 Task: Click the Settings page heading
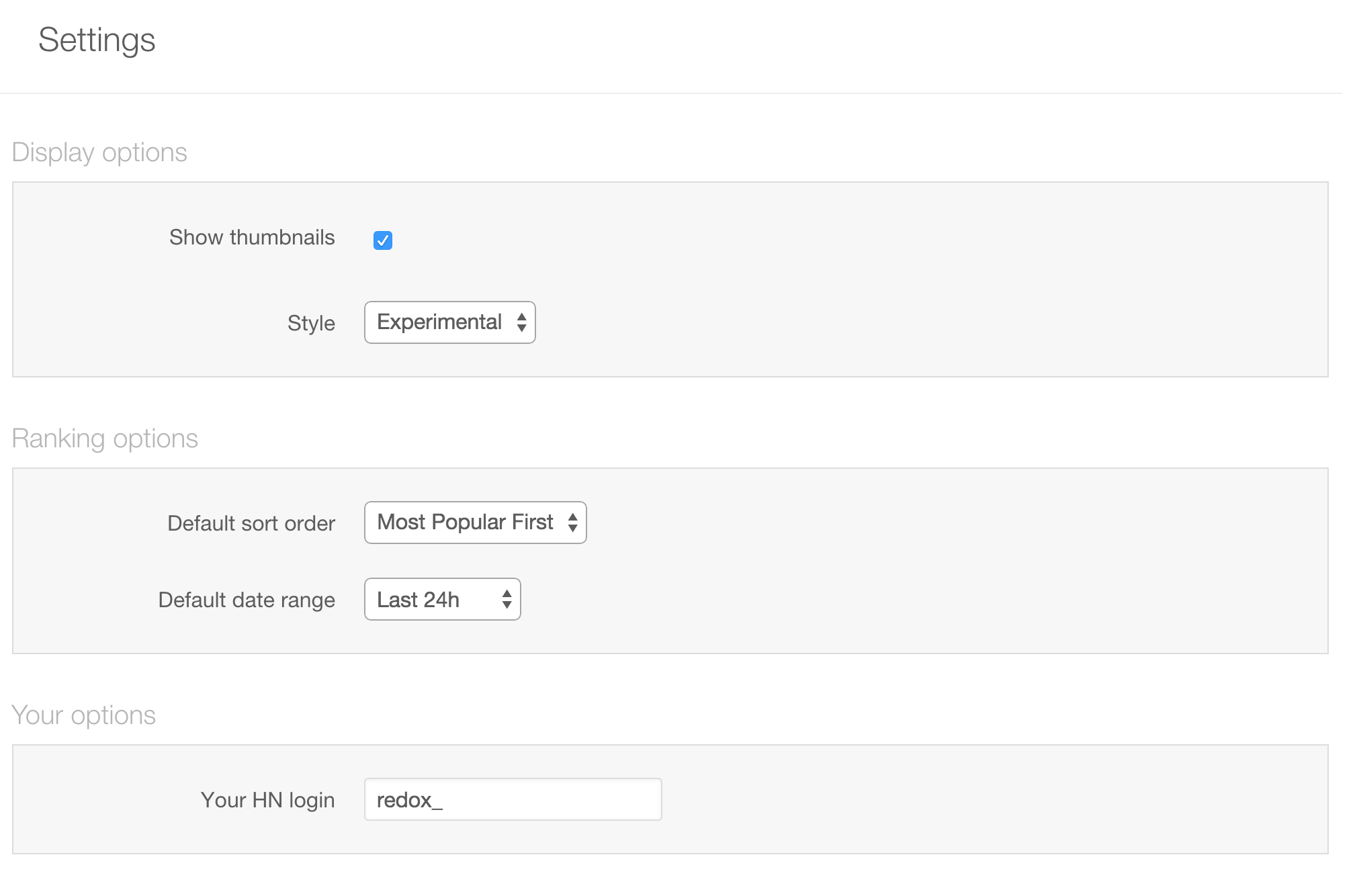click(97, 40)
